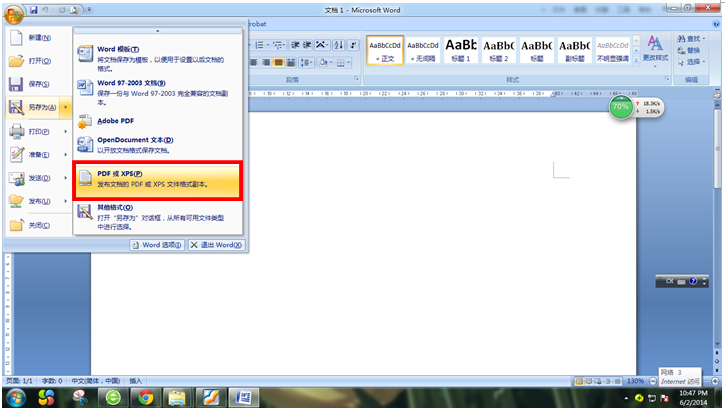Viewport: 725px width, 408px height.
Task: Select PDF 或 XPS(P) save option
Action: pos(158,180)
